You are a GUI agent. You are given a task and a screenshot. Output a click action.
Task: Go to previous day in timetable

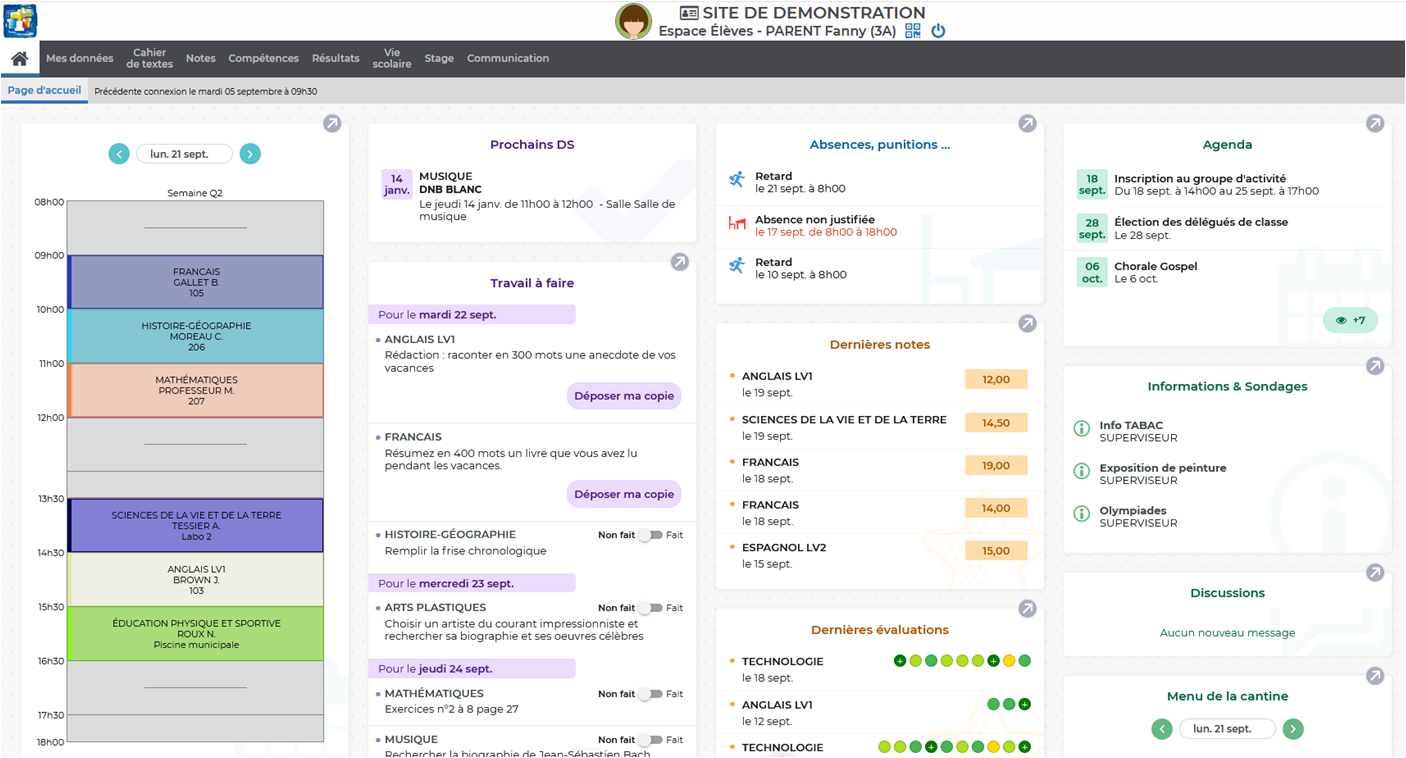coord(119,154)
